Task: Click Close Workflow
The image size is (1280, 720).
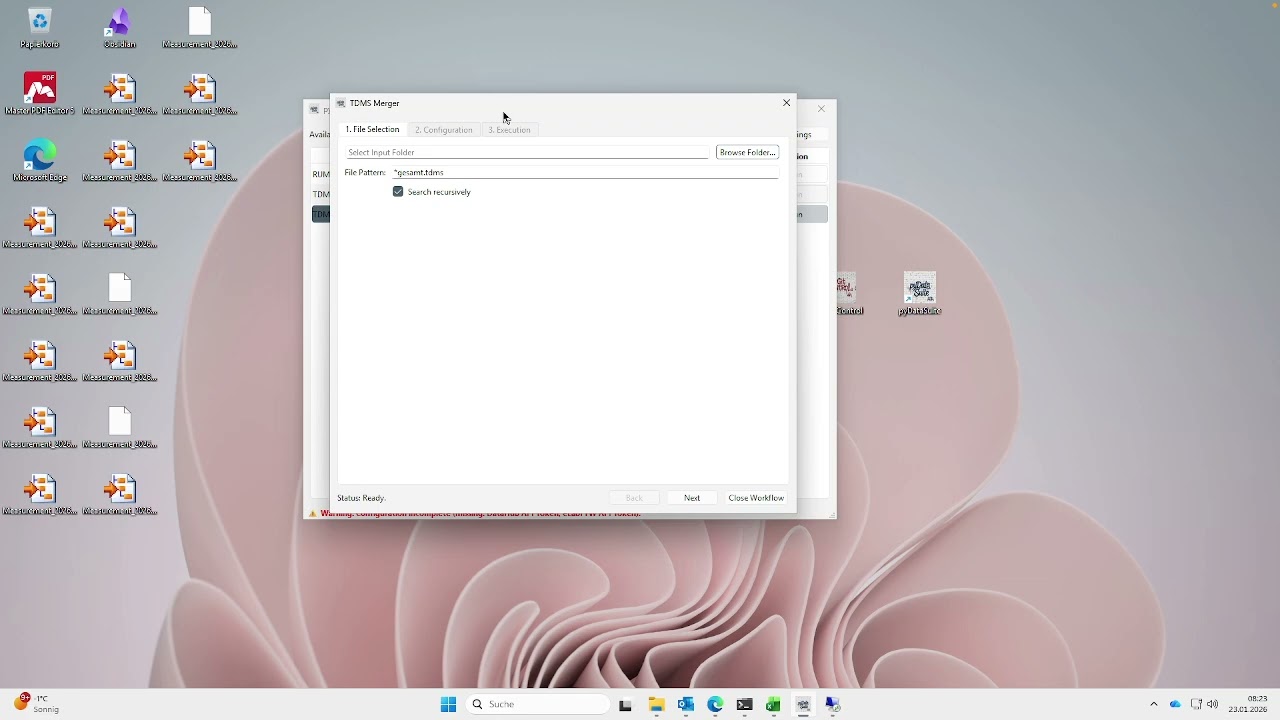Action: (756, 498)
